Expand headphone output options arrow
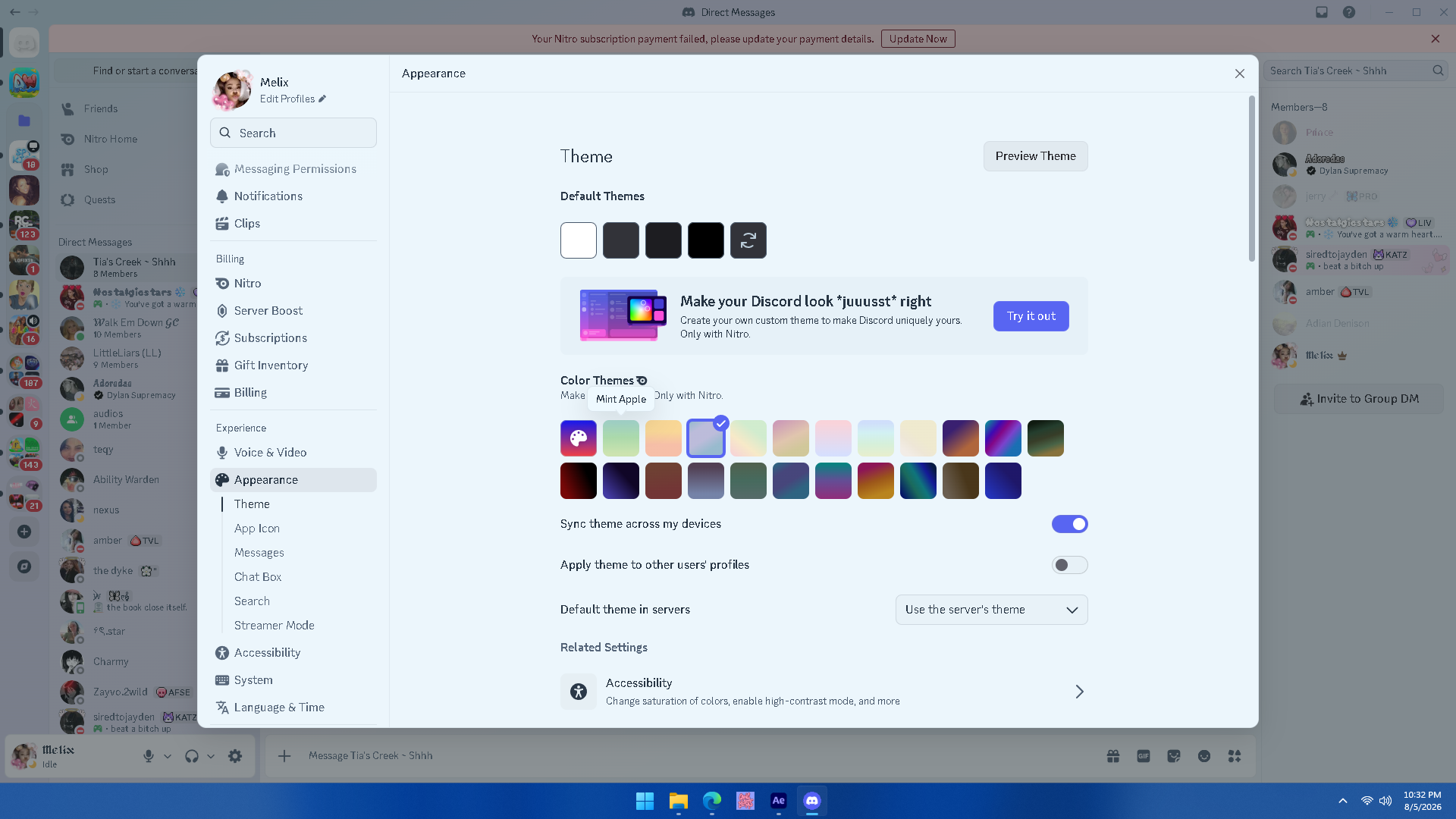The width and height of the screenshot is (1456, 819). tap(211, 756)
